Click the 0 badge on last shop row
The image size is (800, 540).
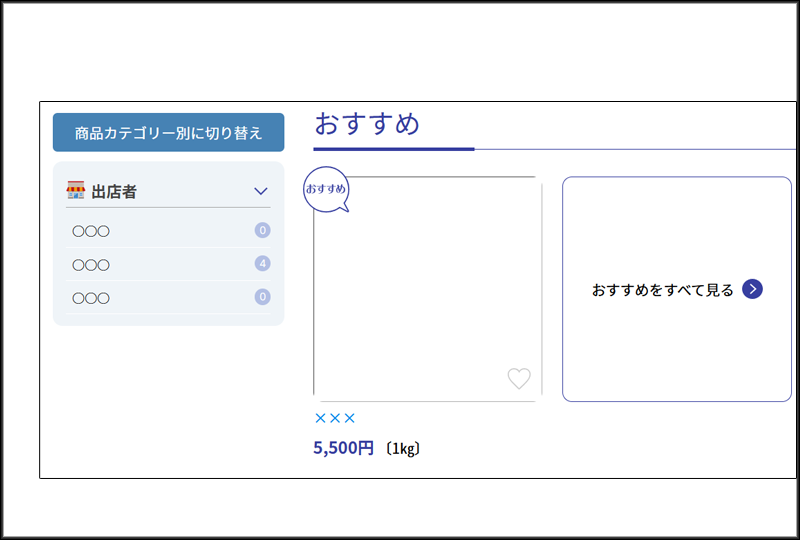262,297
